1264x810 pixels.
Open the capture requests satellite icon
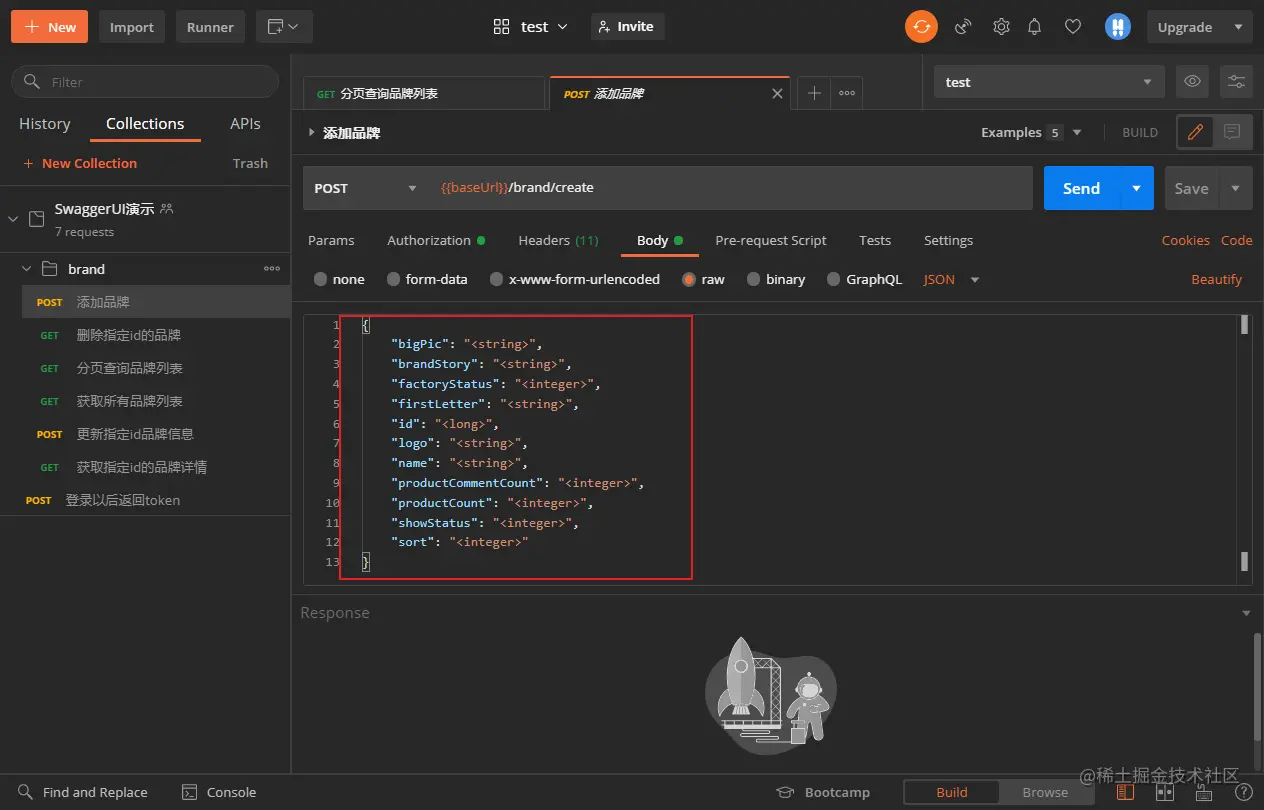[x=963, y=27]
